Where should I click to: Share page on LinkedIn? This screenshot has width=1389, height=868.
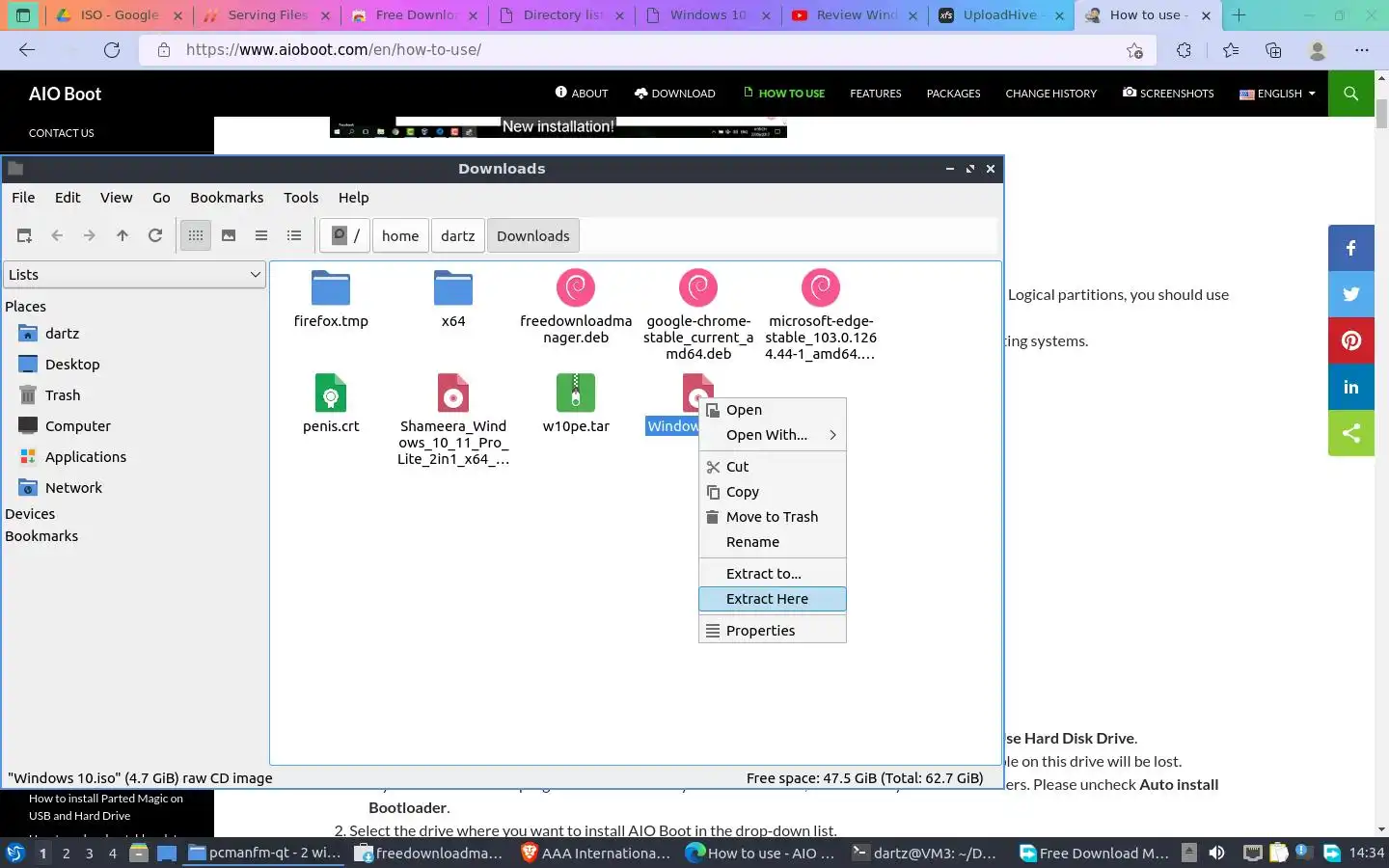click(x=1350, y=387)
